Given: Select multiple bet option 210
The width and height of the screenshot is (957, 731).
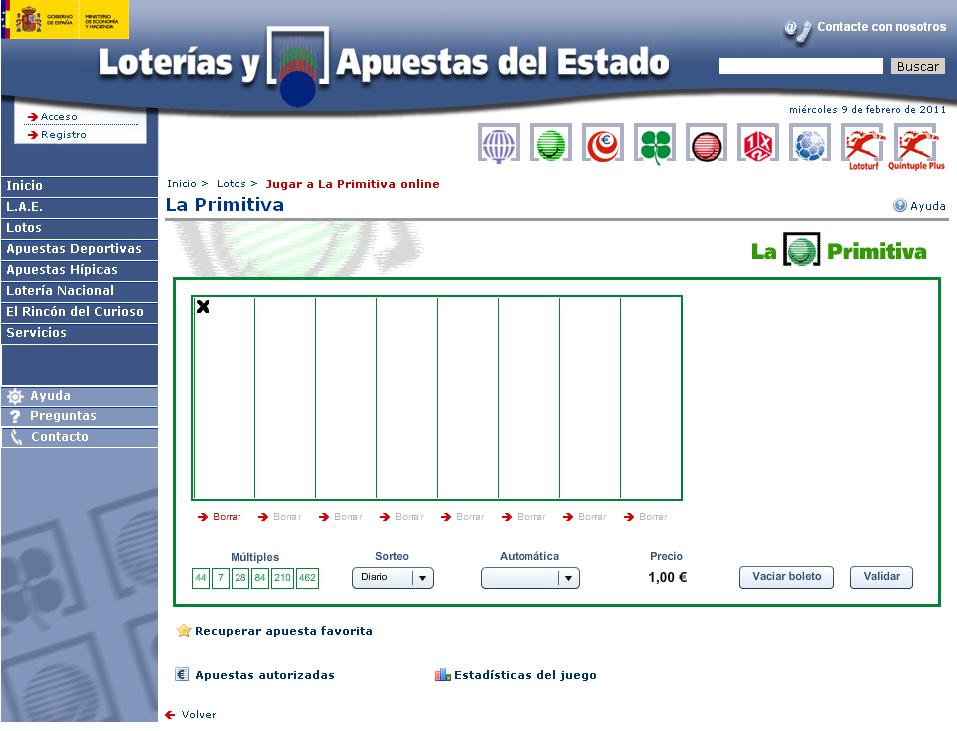Looking at the screenshot, I should [x=282, y=578].
